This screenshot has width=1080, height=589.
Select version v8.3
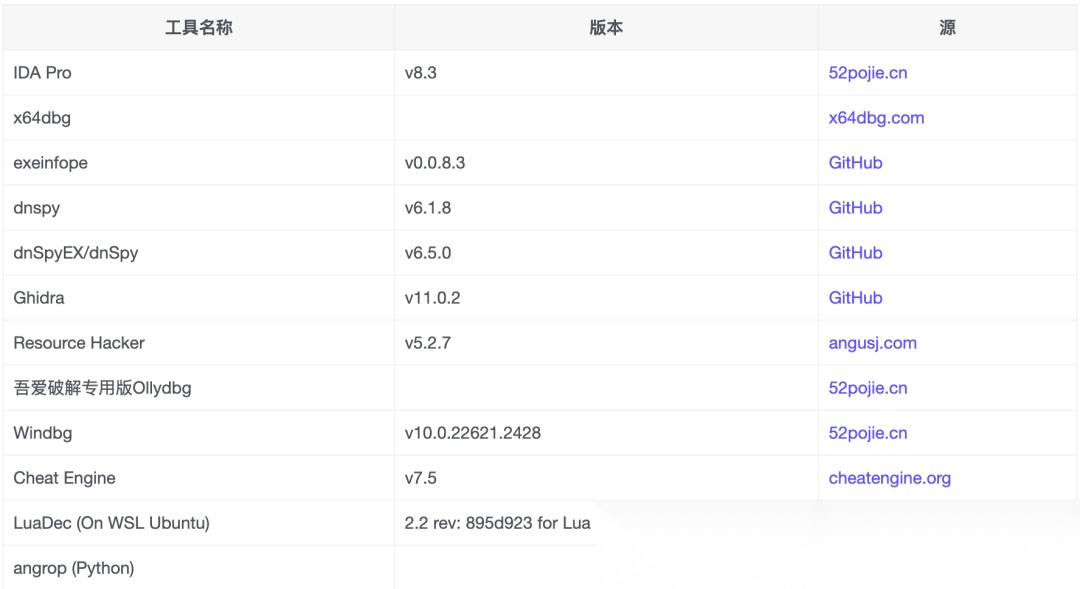tap(421, 73)
